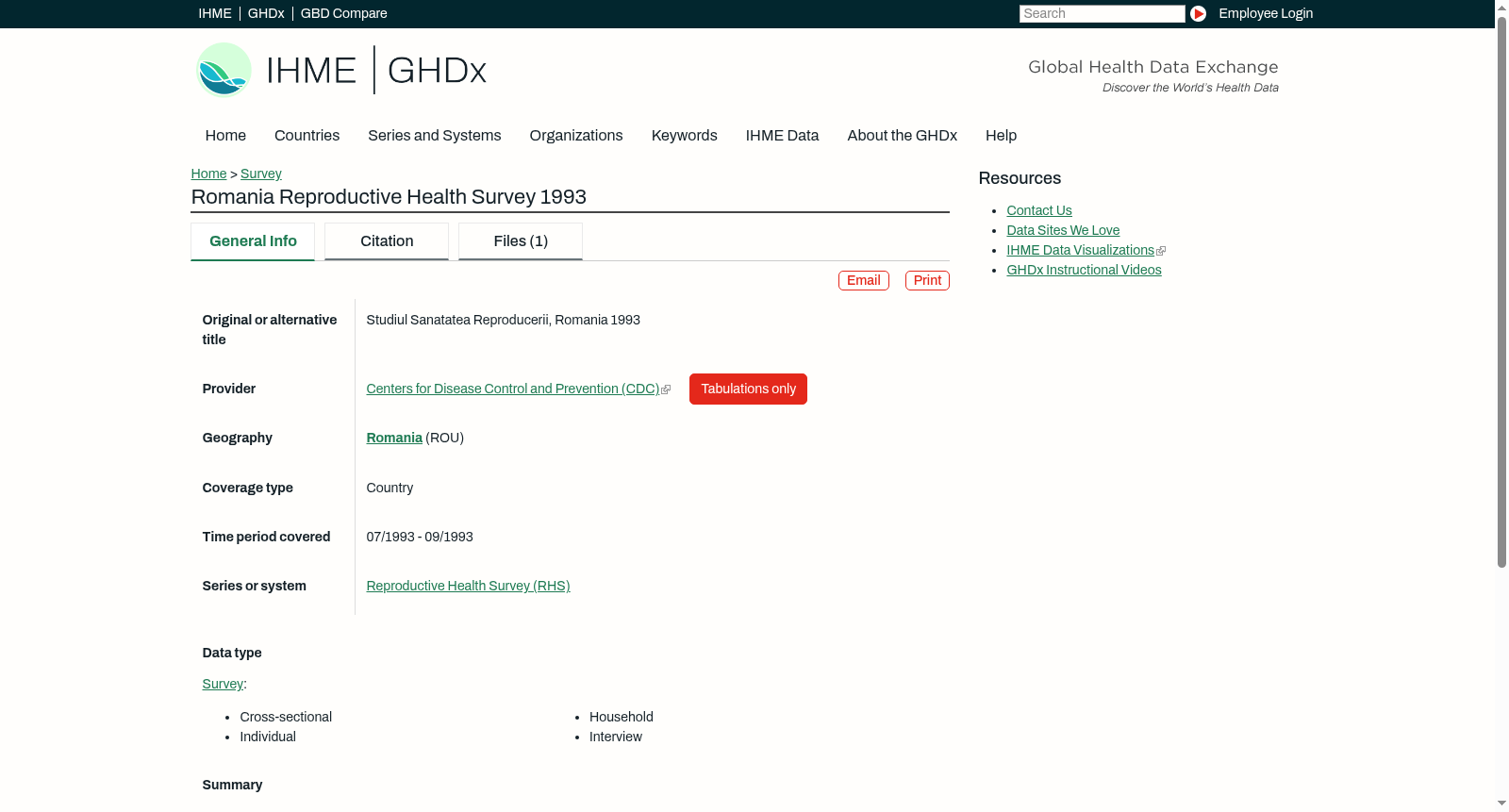Switch to the Citation tab

387,241
